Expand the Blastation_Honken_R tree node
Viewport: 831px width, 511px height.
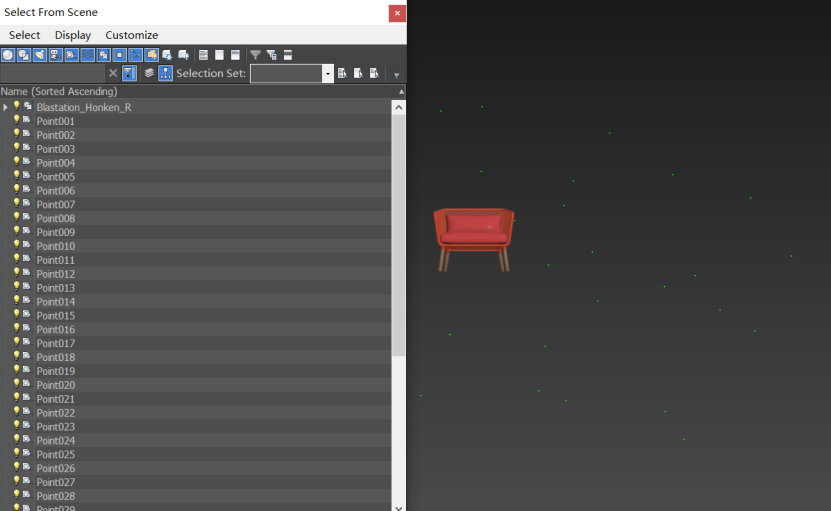5,107
